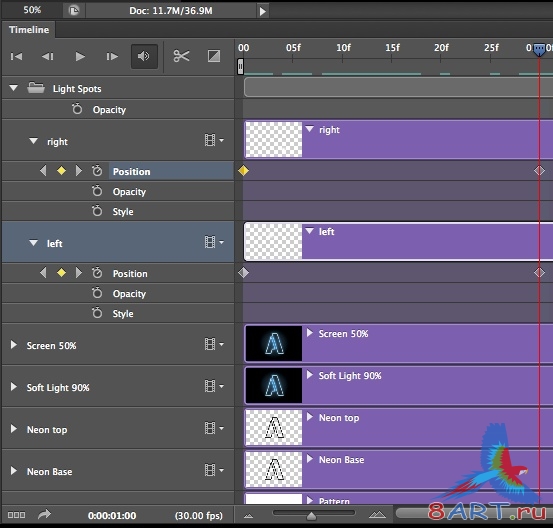Convert to frame animation icon at bottom left
Image resolution: width=553 pixels, height=528 pixels.
pyautogui.click(x=16, y=515)
